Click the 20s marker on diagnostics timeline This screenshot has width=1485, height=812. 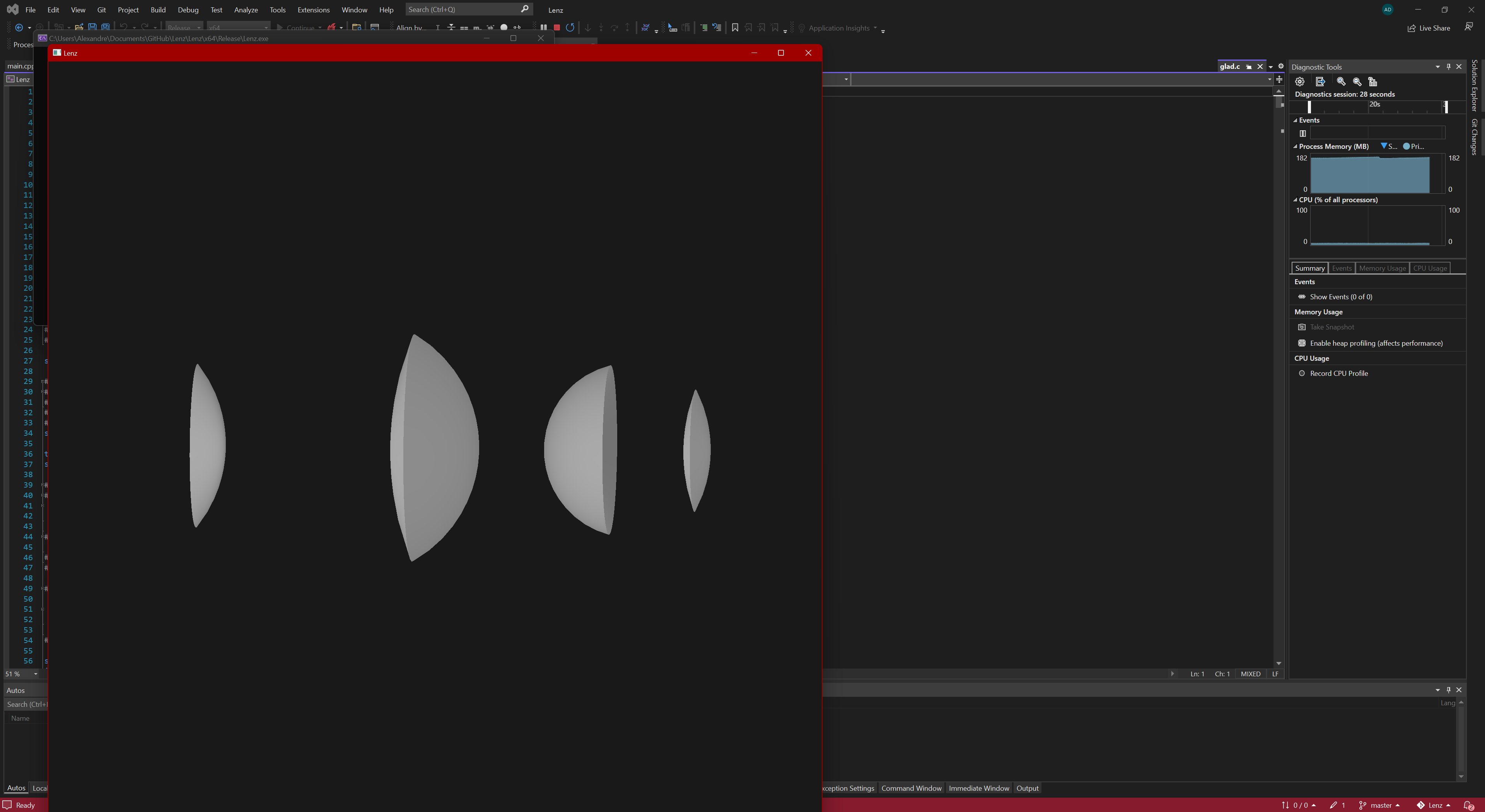tap(1374, 104)
